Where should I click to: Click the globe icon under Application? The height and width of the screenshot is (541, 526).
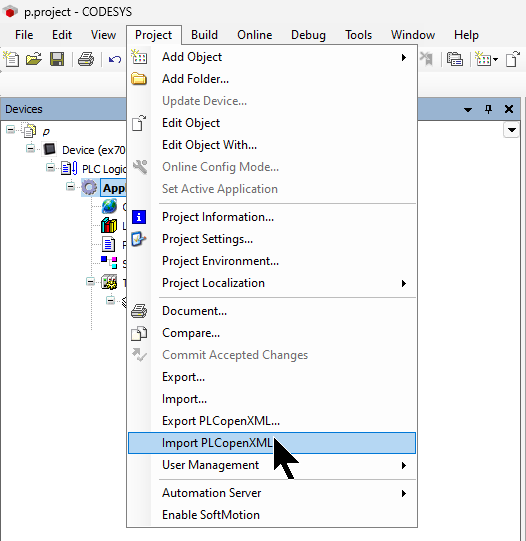109,206
